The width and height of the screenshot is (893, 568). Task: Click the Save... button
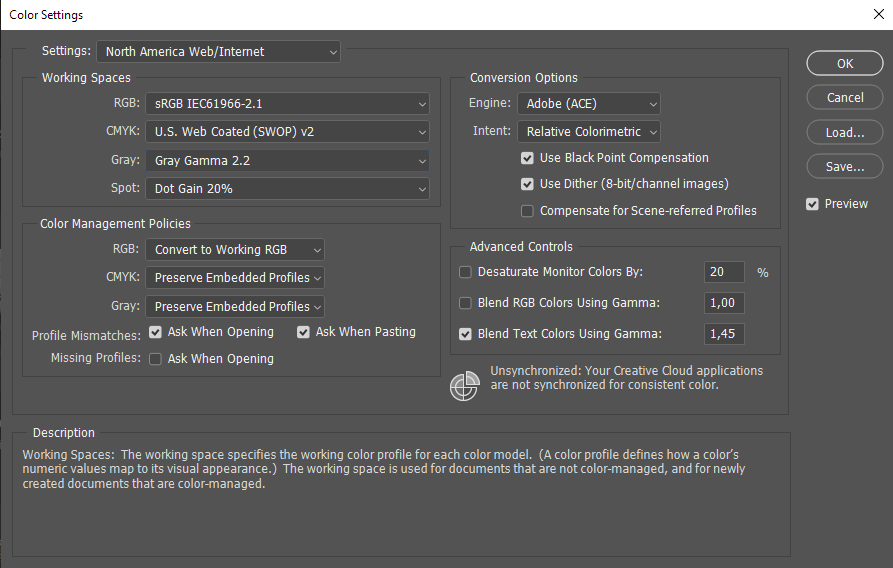click(845, 167)
